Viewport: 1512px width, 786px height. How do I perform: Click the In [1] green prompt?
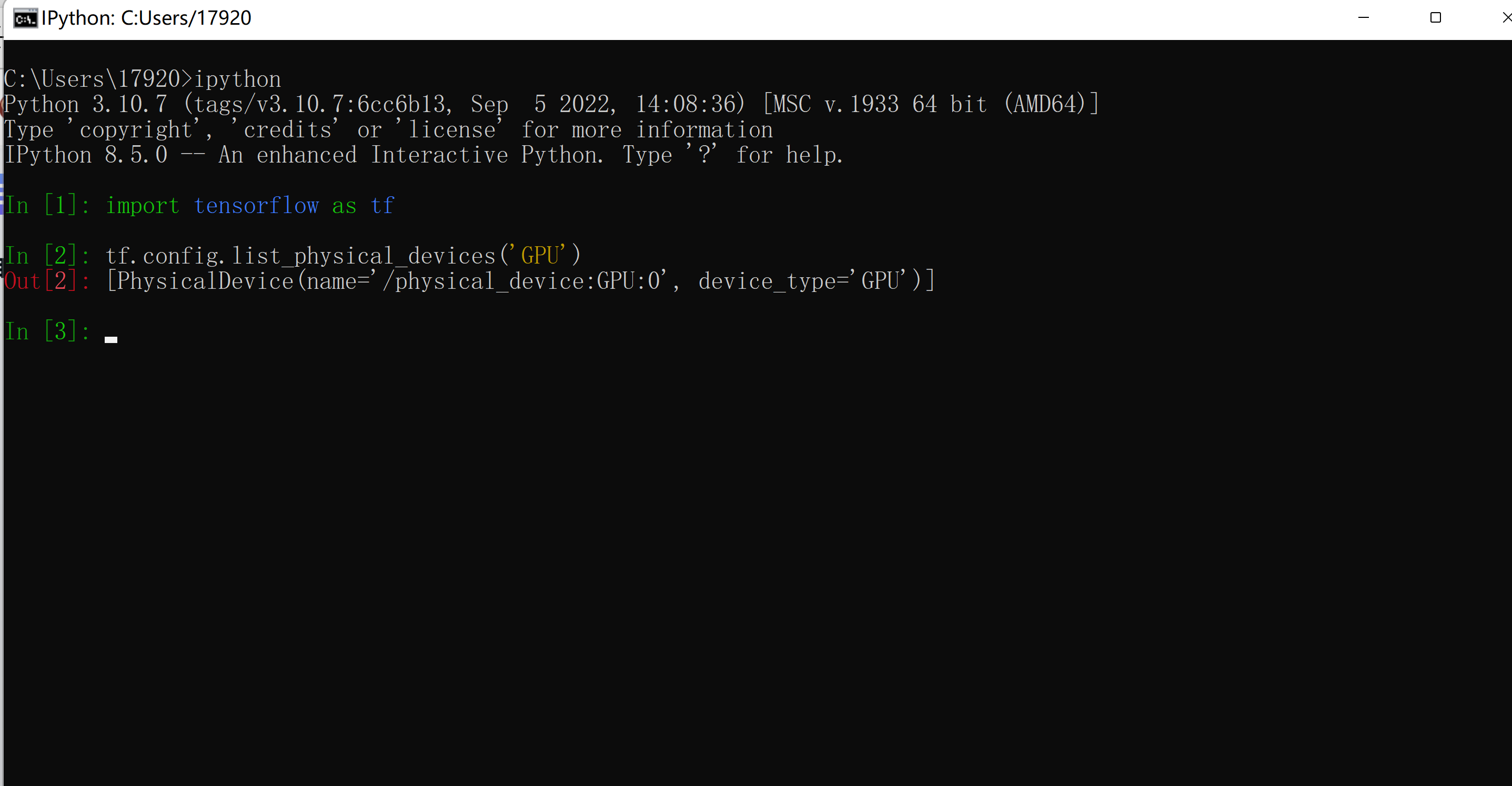click(47, 206)
